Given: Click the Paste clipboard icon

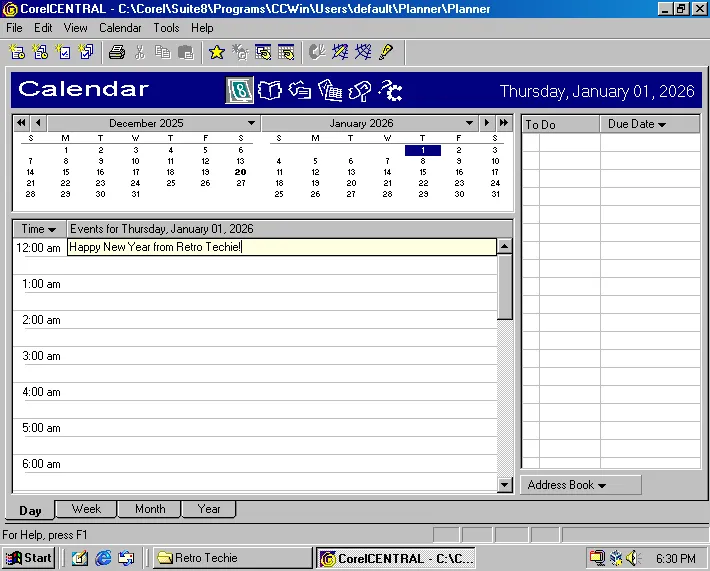Looking at the screenshot, I should (184, 52).
